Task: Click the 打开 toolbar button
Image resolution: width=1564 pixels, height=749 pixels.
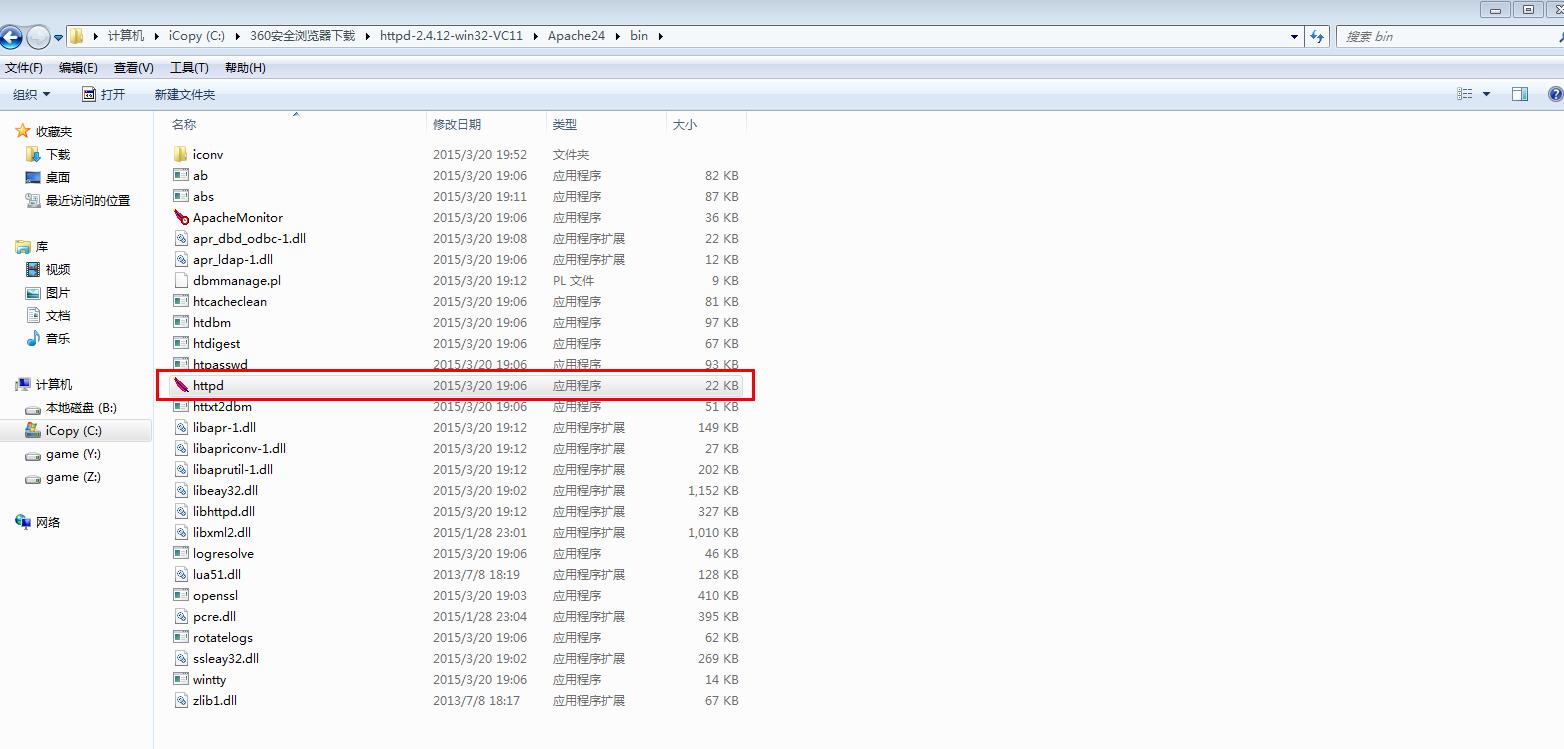Action: click(104, 94)
